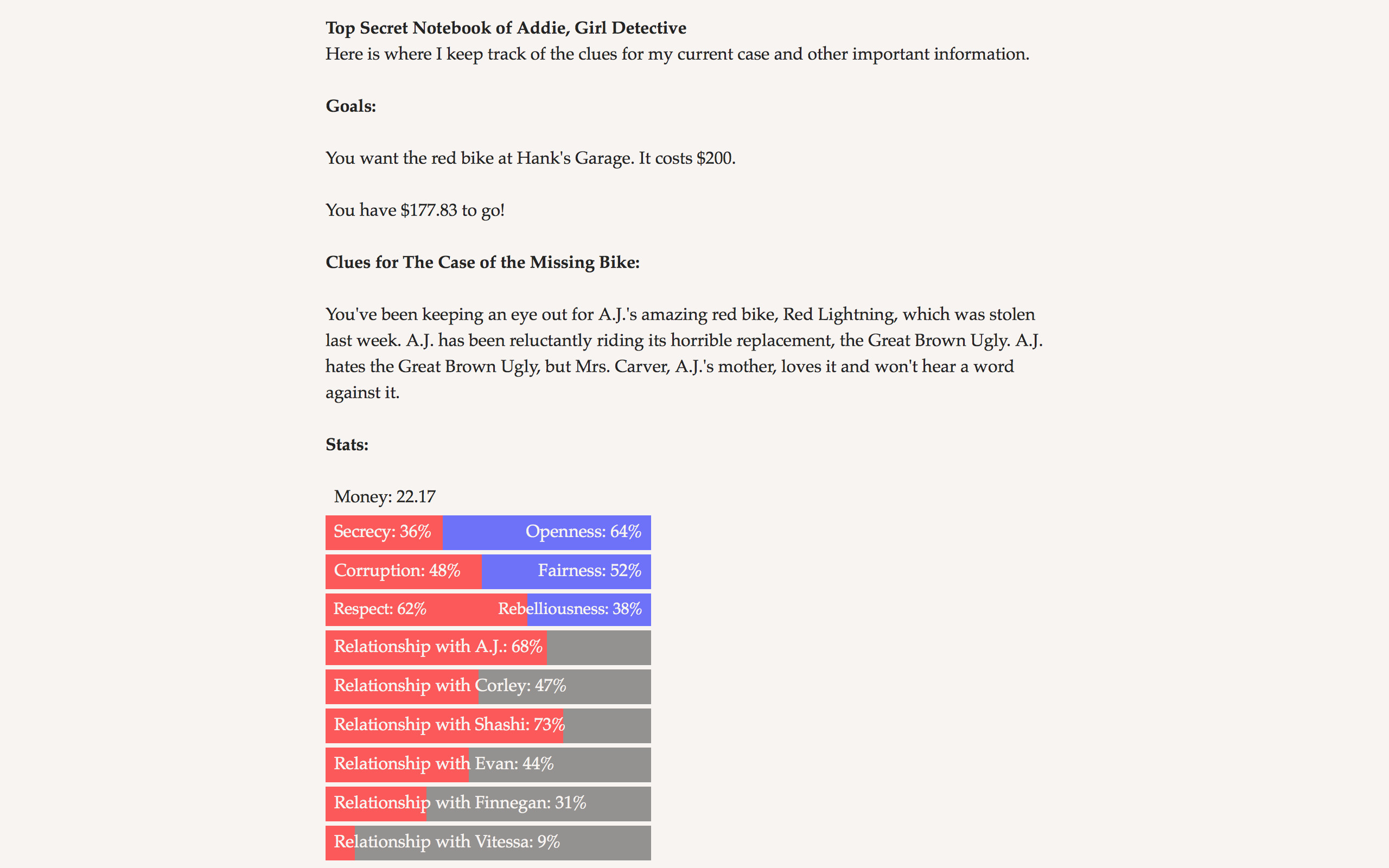Click the Openness 64% blue bar
This screenshot has width=1389, height=868.
coord(546,532)
